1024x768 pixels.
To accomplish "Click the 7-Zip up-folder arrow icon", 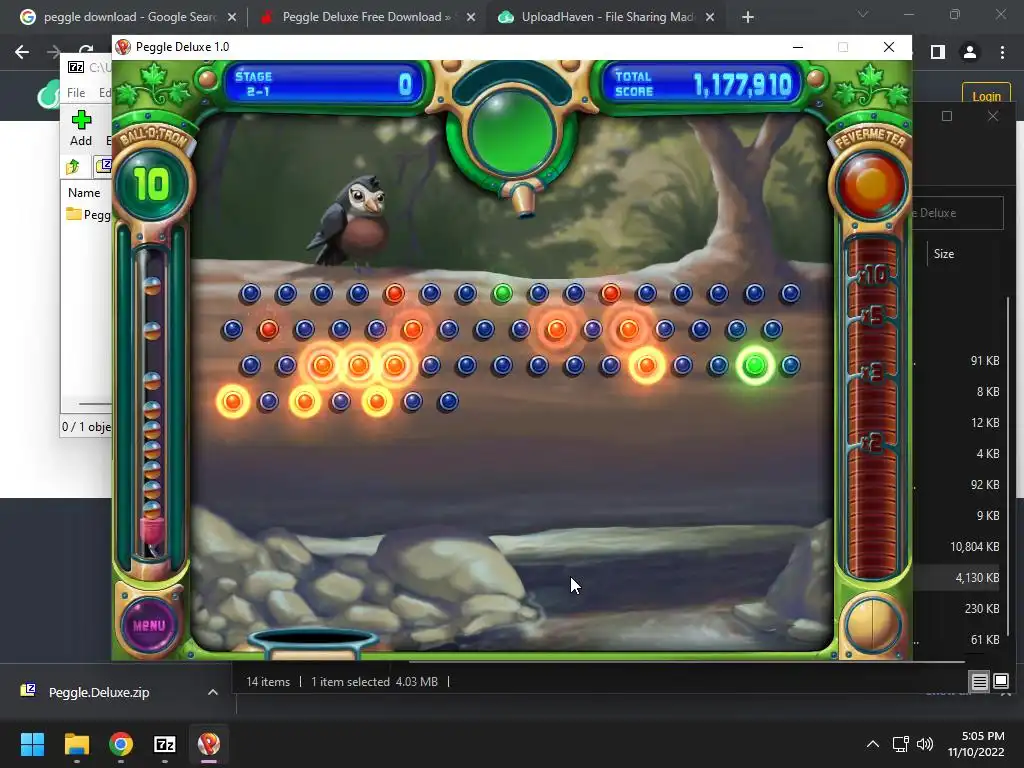I will (x=73, y=167).
